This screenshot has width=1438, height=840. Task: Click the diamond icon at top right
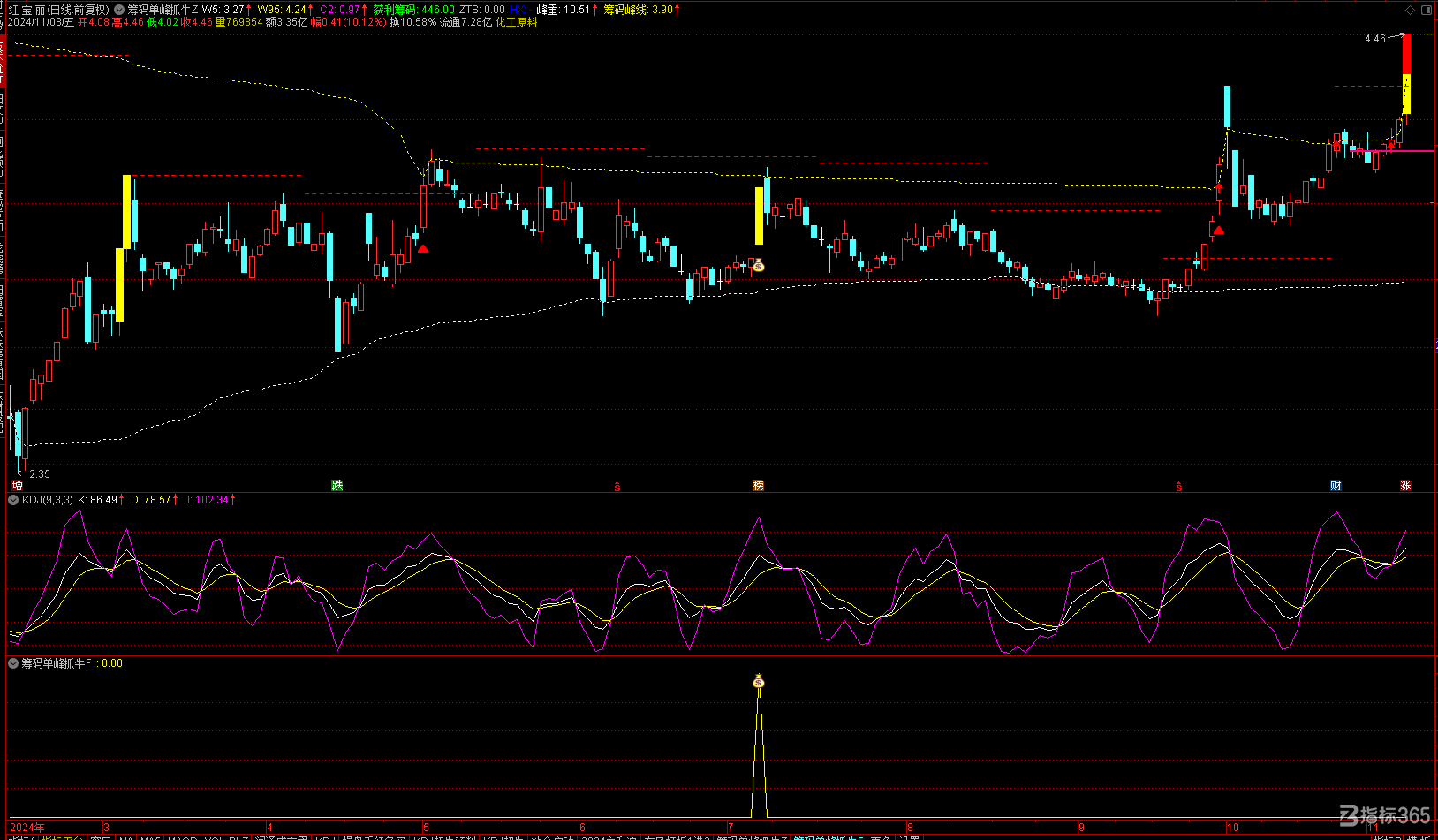[1409, 10]
